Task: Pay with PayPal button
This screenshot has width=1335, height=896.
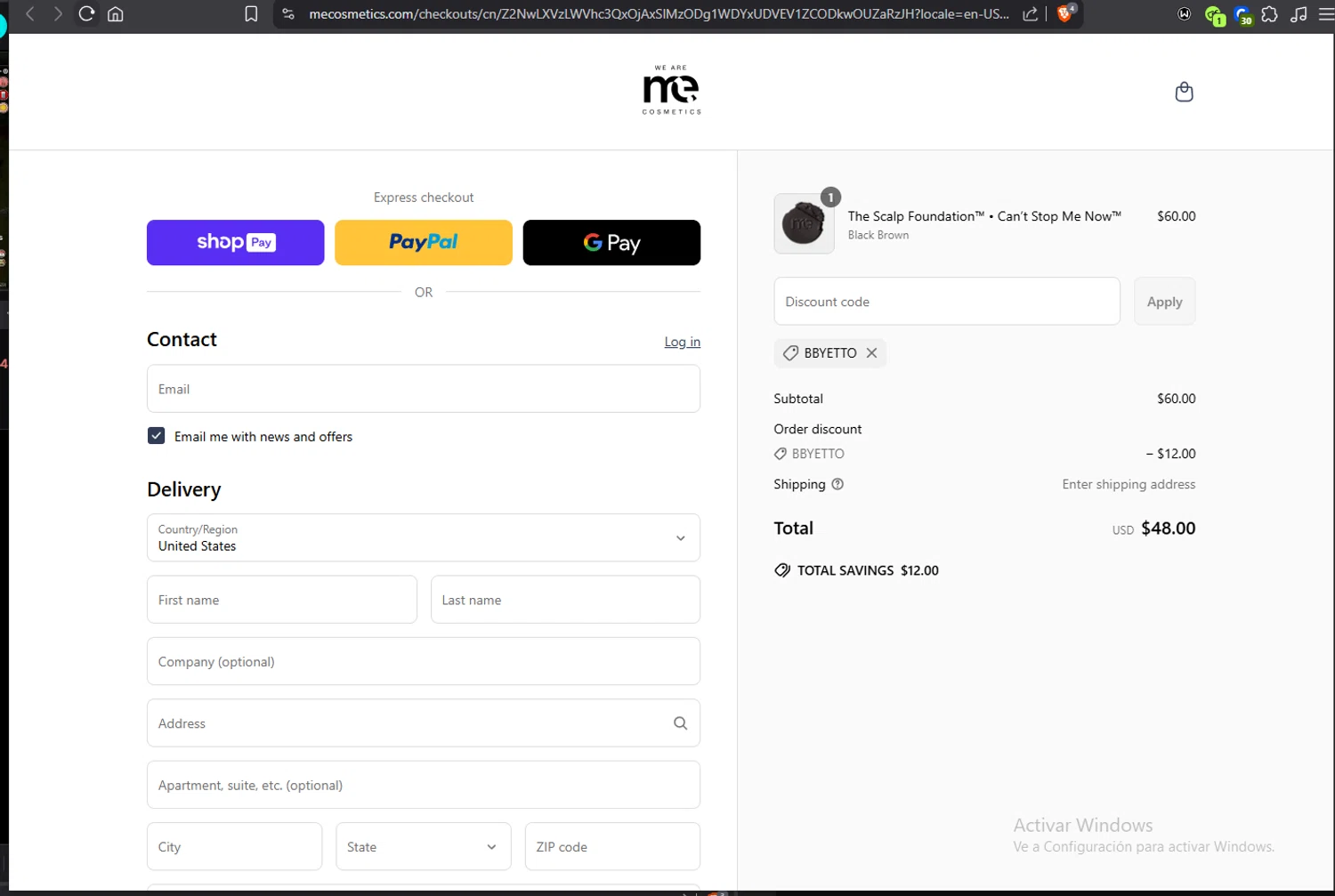Action: pyautogui.click(x=424, y=242)
